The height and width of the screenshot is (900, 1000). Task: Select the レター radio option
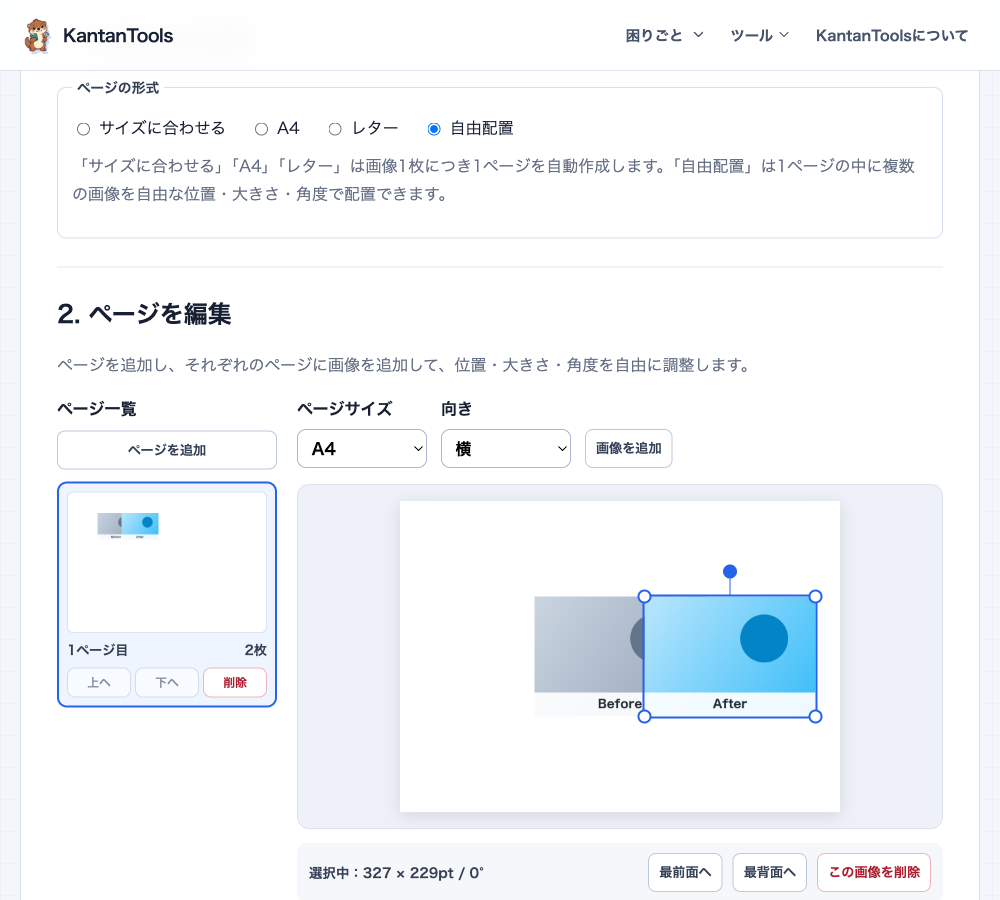[x=335, y=129]
